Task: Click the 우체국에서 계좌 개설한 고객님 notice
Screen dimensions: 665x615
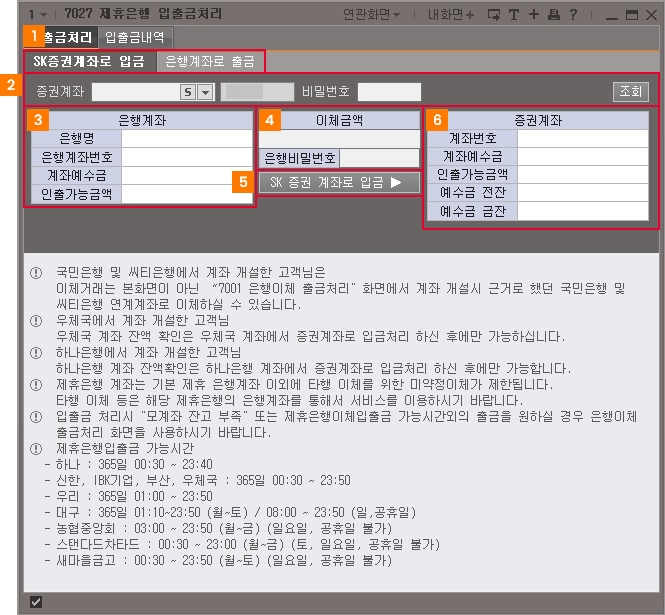Action: coord(142,320)
